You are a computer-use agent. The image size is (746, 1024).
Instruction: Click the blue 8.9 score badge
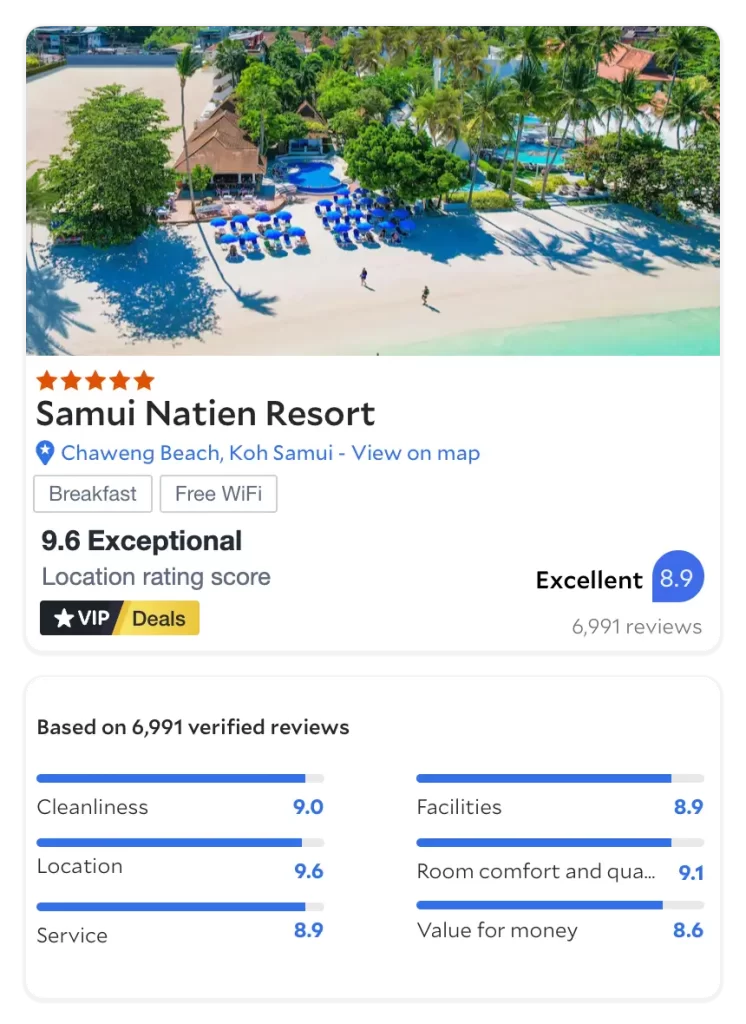(x=677, y=577)
